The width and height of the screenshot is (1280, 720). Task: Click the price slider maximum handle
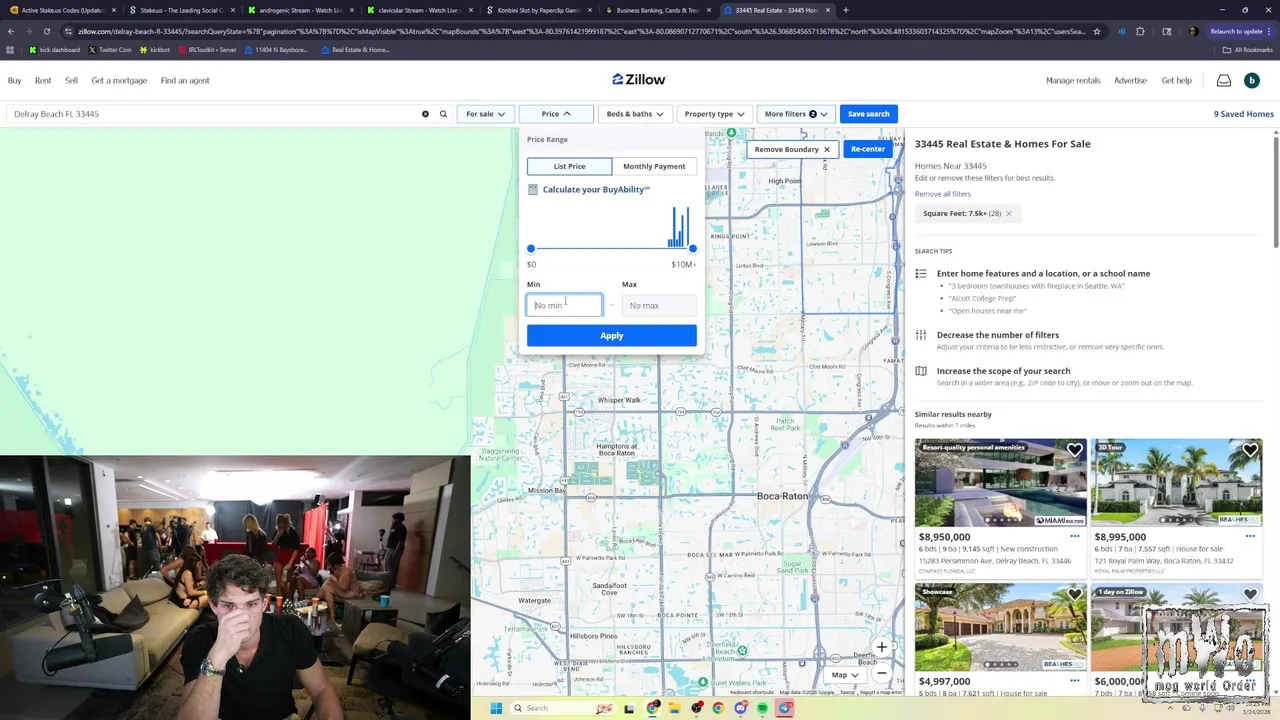693,249
